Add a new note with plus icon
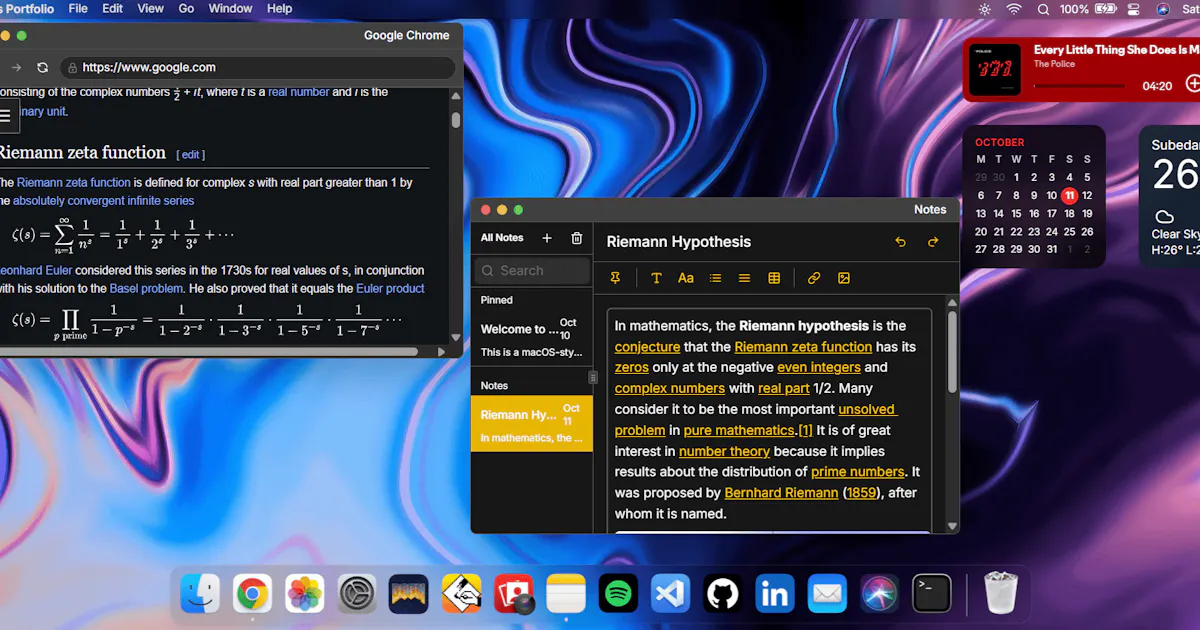 coord(547,238)
